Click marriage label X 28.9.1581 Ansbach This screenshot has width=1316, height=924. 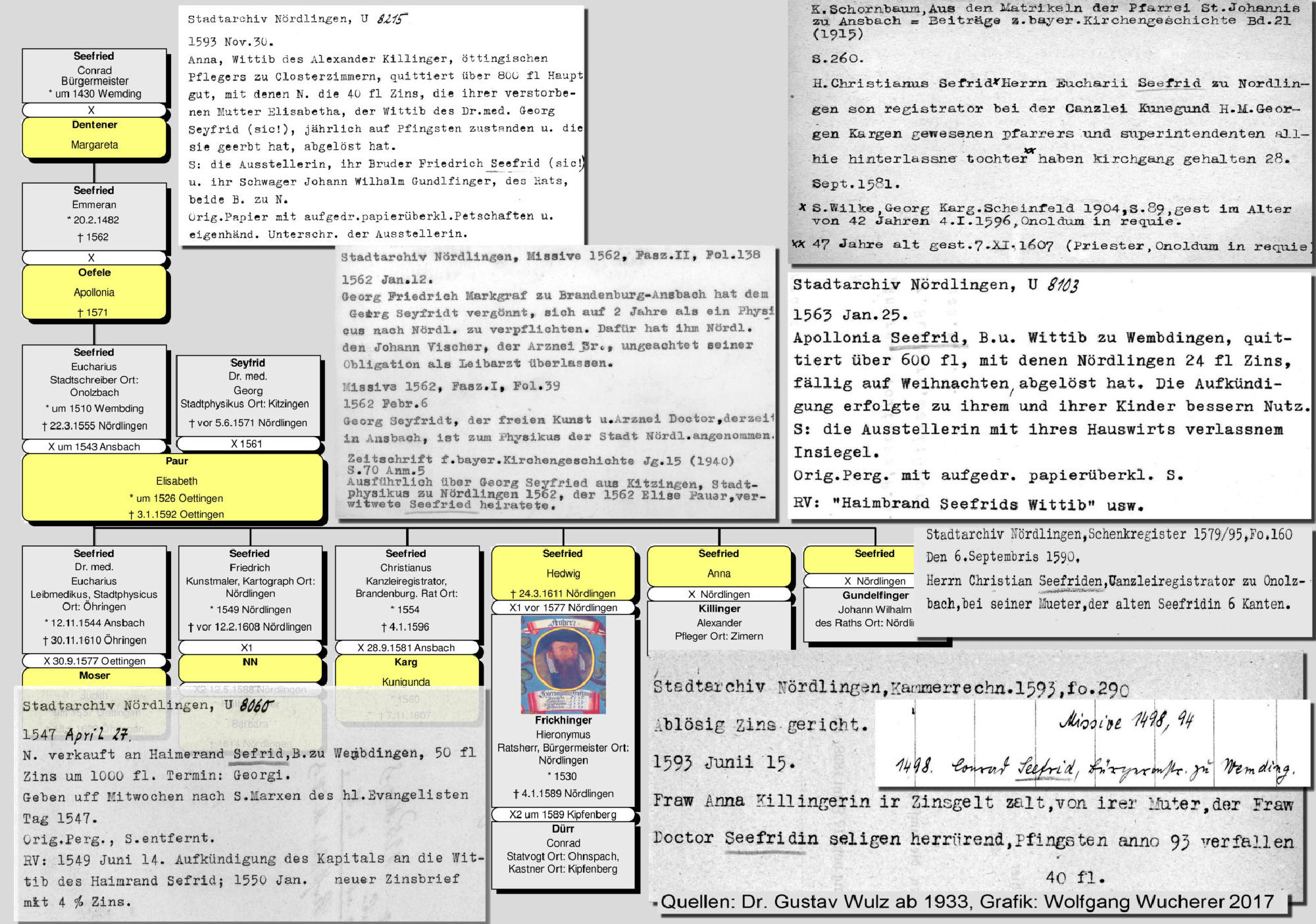coord(406,648)
